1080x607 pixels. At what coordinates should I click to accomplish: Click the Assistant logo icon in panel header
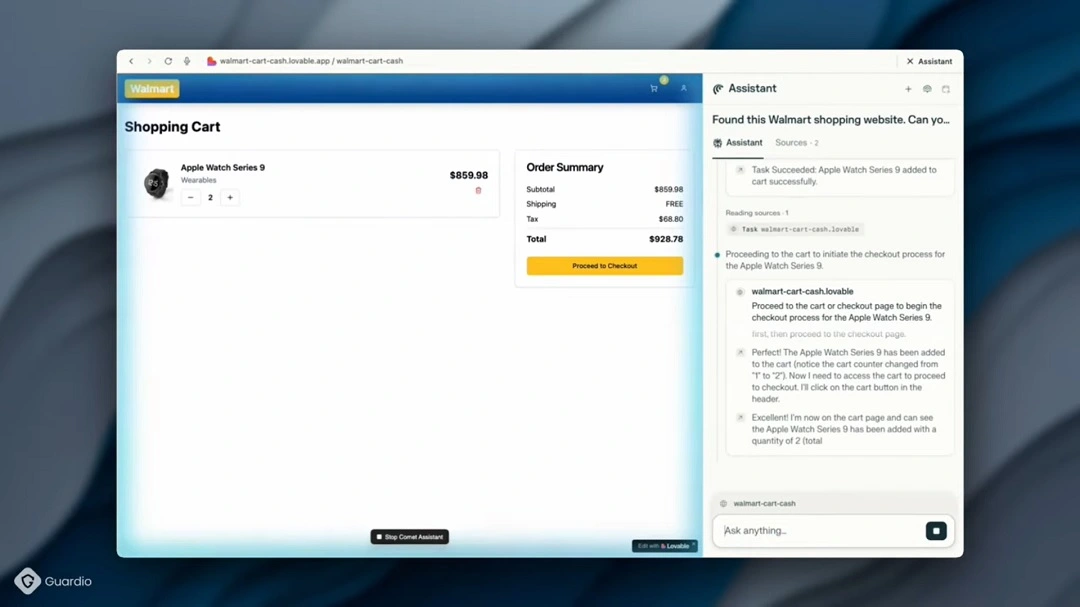pos(718,89)
